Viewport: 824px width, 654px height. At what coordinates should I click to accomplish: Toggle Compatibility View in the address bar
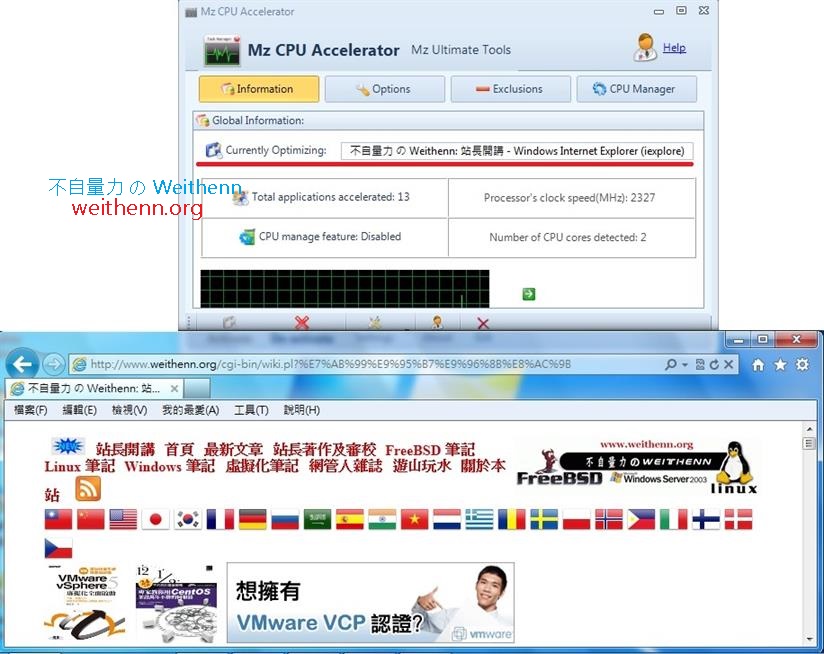tap(699, 365)
